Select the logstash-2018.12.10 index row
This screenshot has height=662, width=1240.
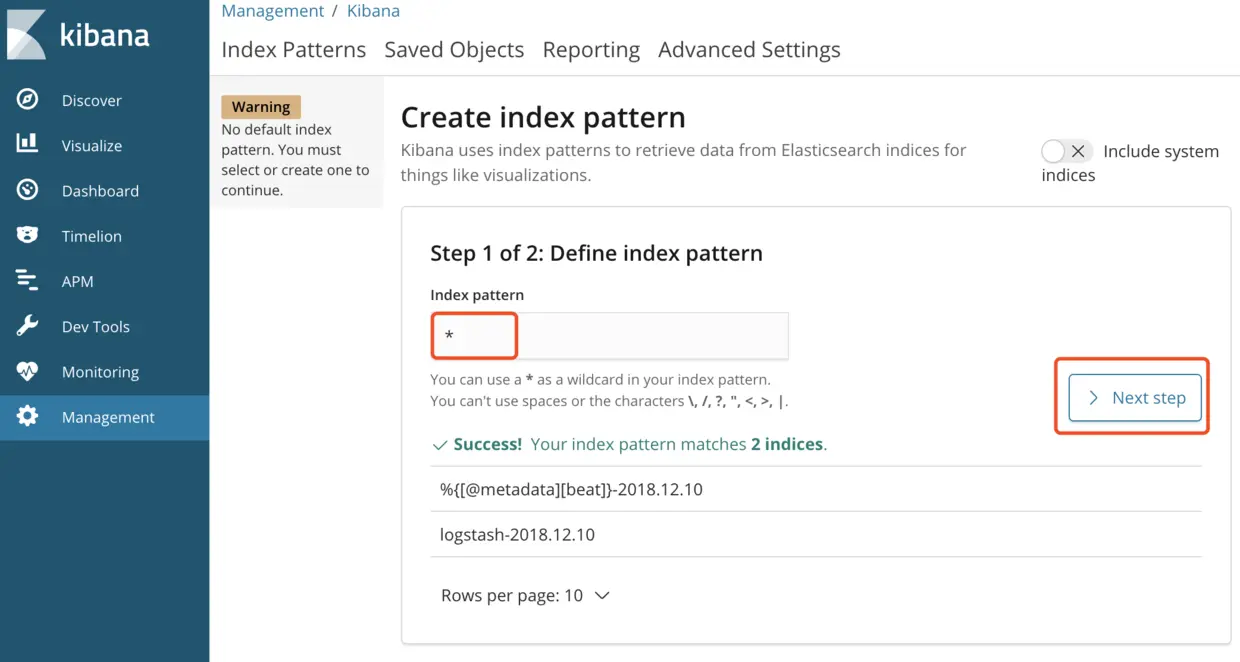click(517, 534)
